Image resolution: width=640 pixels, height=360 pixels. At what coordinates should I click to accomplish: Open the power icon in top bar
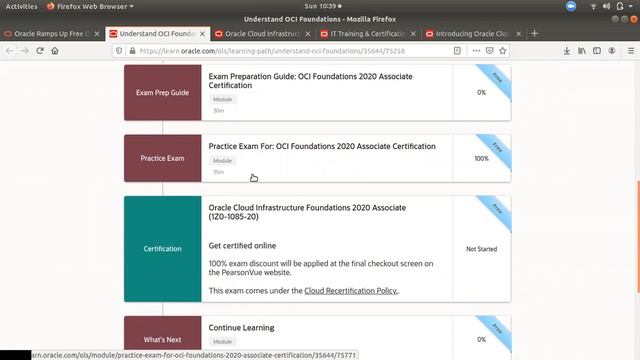(620, 6)
